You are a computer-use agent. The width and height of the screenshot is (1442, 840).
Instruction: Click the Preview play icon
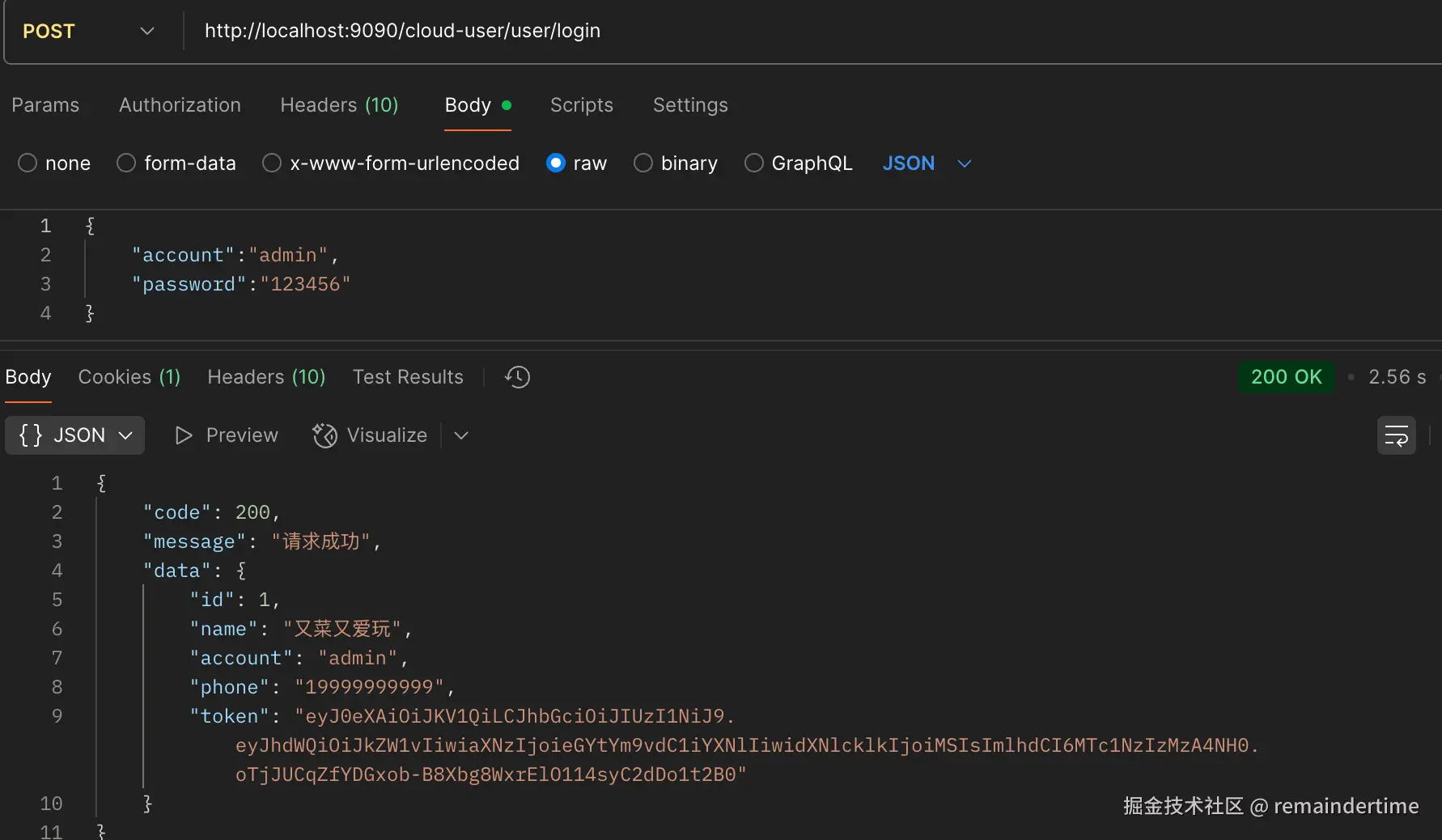pos(184,435)
